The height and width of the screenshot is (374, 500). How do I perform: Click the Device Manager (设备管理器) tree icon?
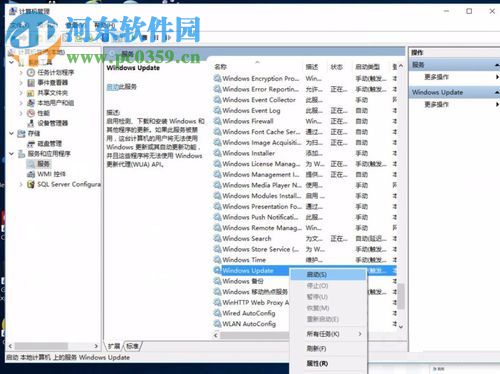[31, 123]
